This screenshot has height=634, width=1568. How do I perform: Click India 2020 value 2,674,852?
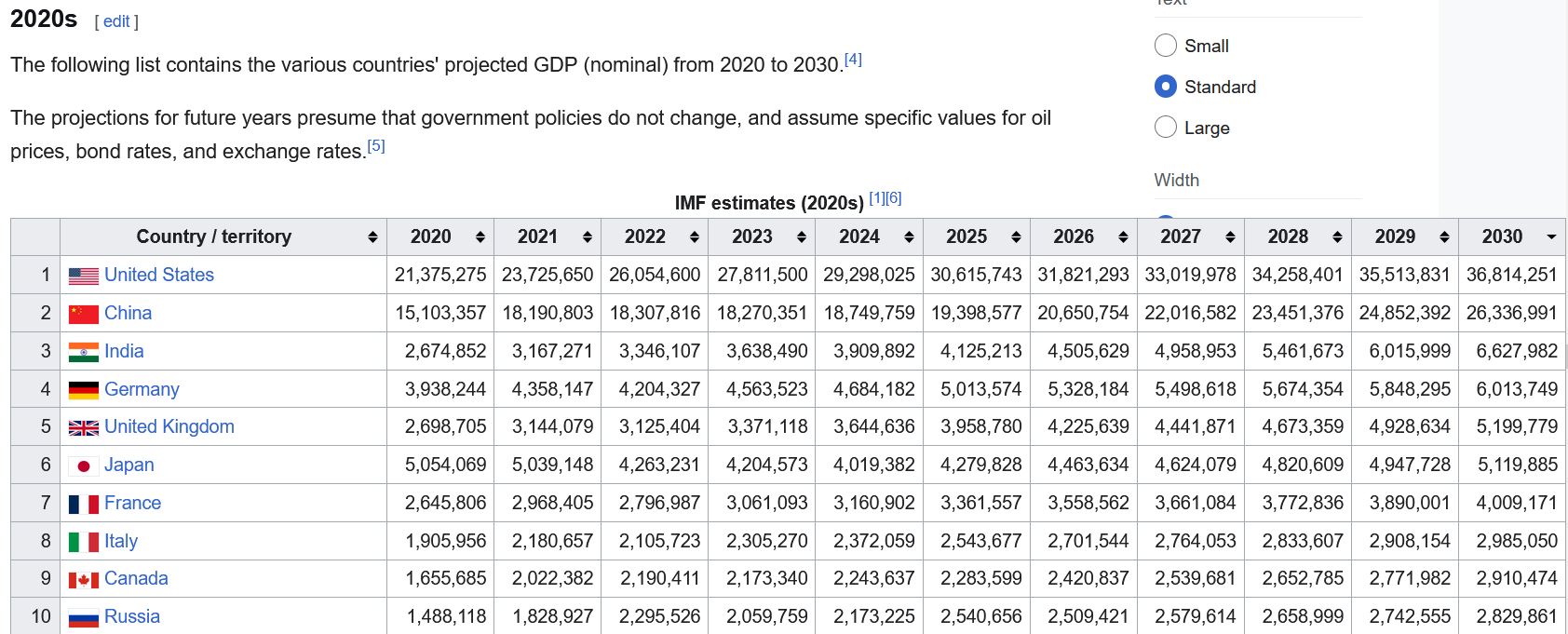[x=445, y=351]
